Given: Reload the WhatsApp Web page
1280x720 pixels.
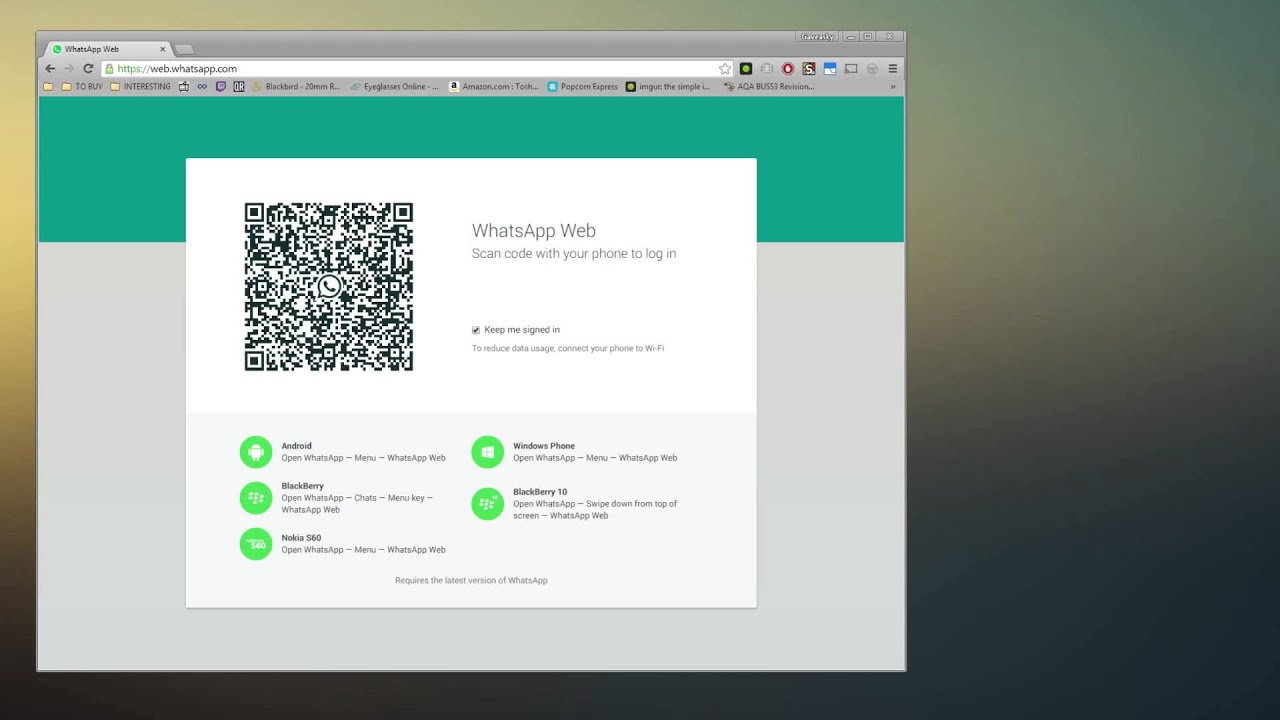Looking at the screenshot, I should pyautogui.click(x=88, y=69).
